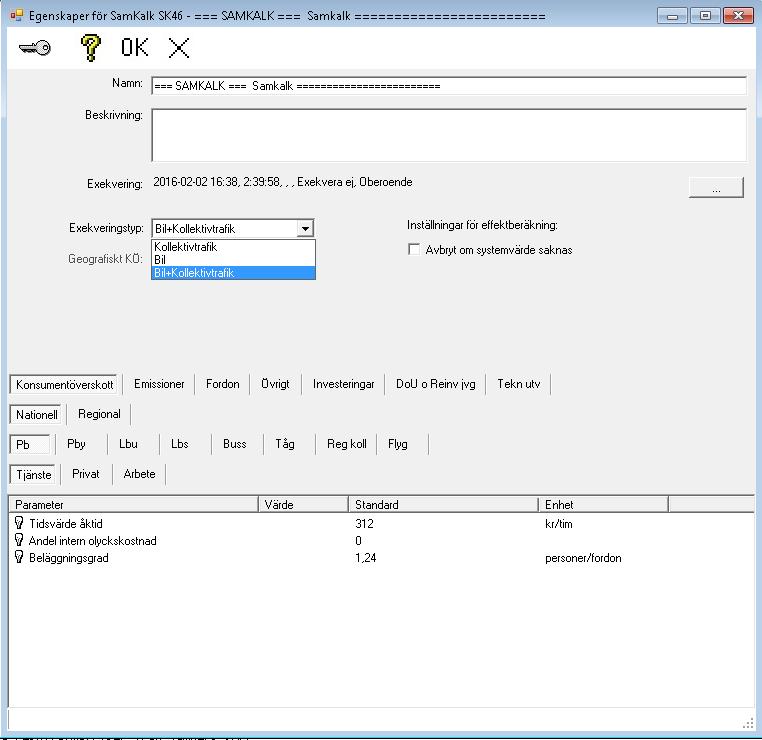Viewport: 762px width, 740px height.
Task: Select the Pb vehicle tab
Action: coord(30,445)
